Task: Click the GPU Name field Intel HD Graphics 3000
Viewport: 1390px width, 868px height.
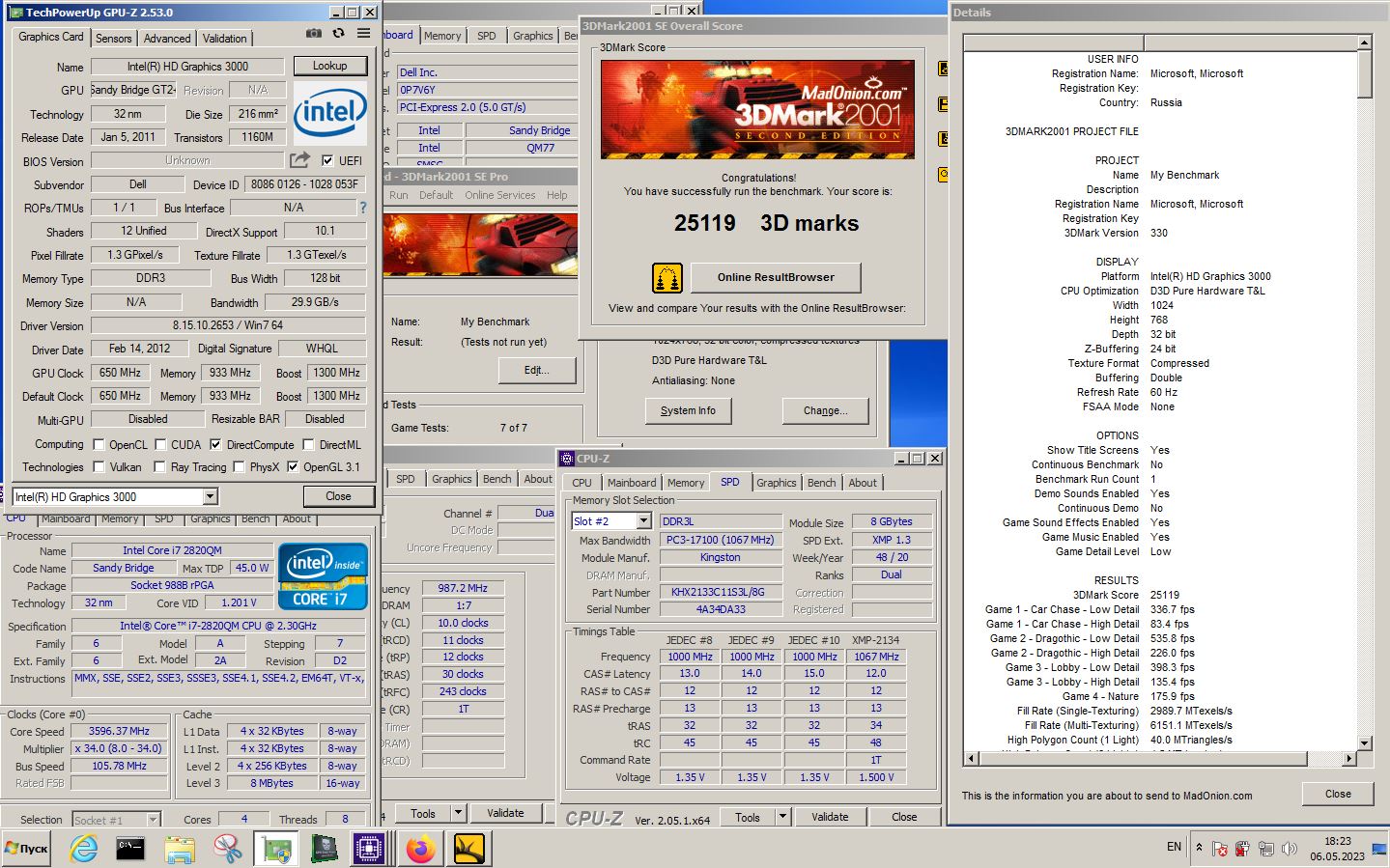Action: click(187, 67)
